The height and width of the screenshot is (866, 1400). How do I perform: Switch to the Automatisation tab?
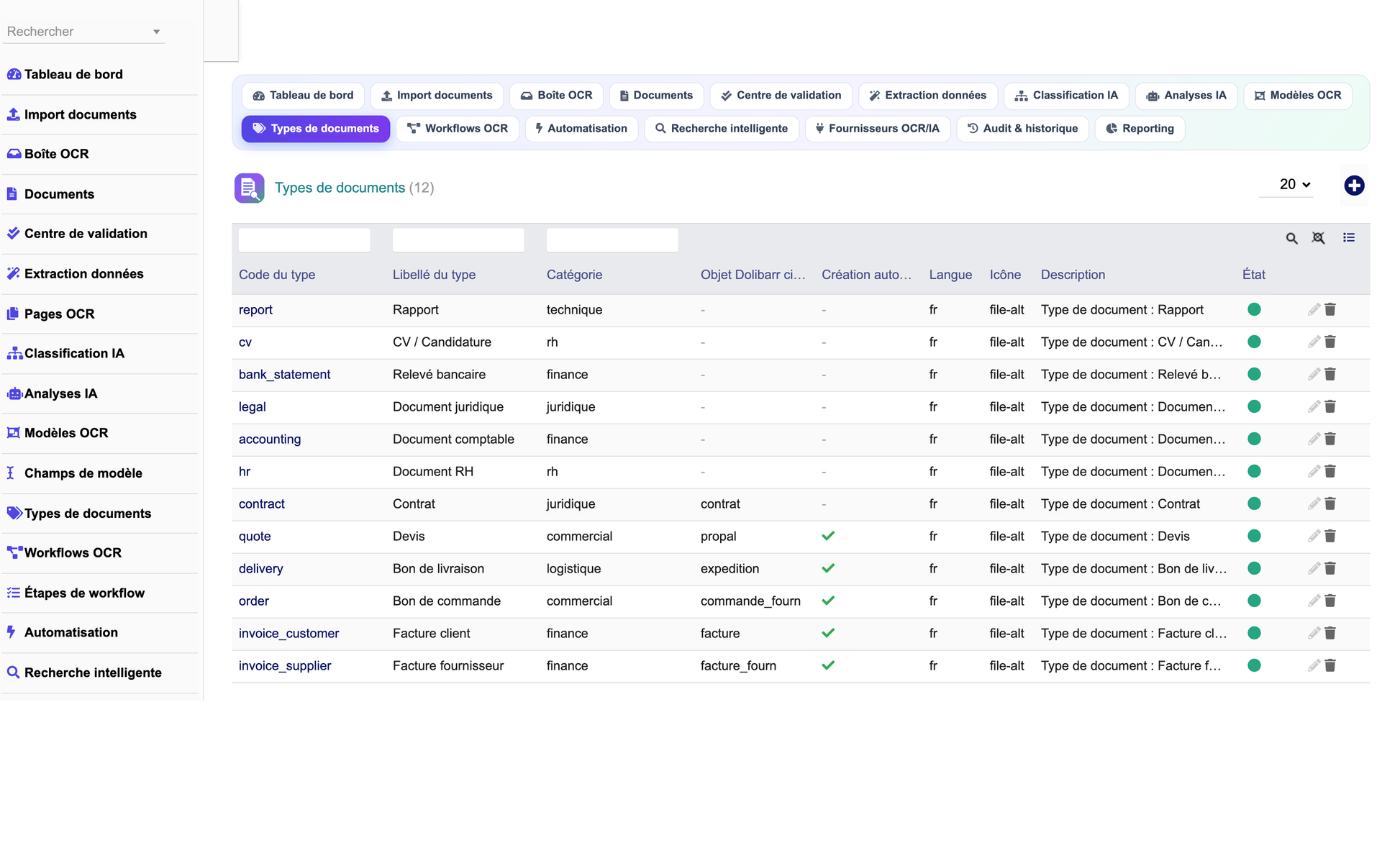point(581,129)
